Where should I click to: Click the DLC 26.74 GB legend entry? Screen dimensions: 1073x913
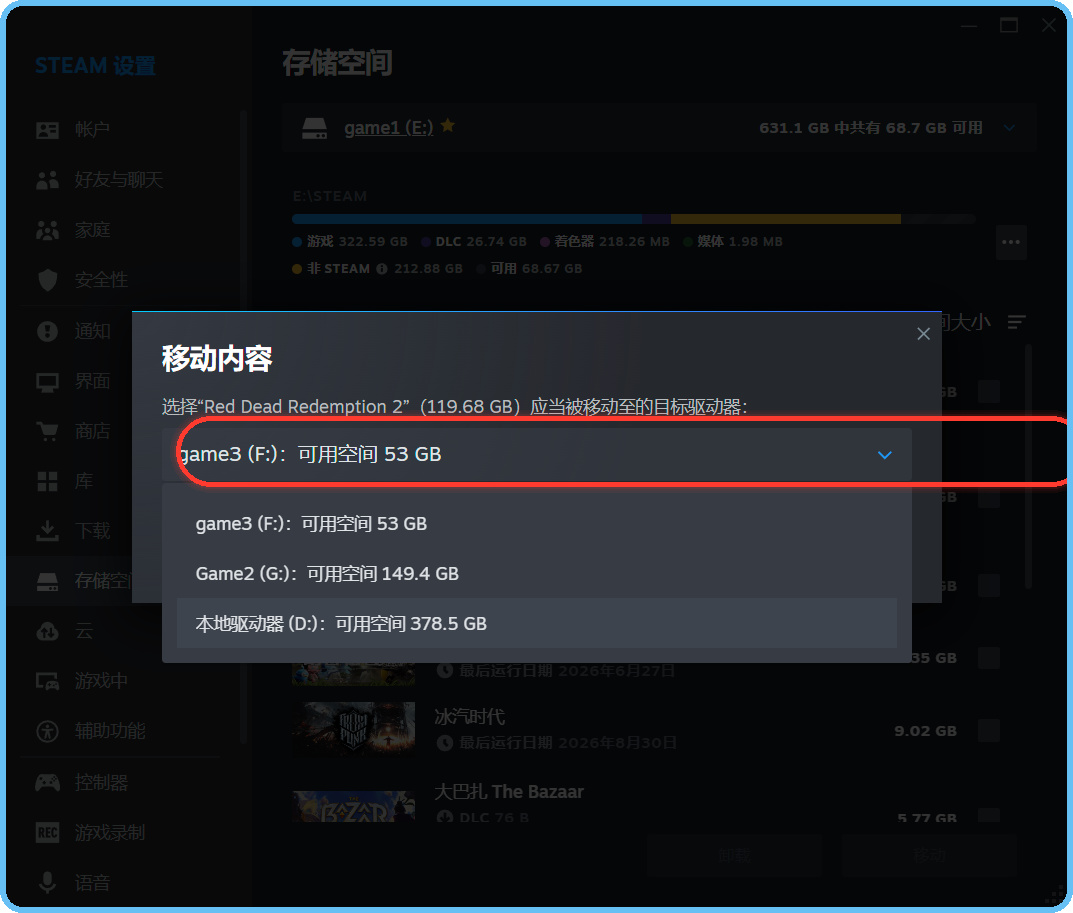tap(474, 242)
